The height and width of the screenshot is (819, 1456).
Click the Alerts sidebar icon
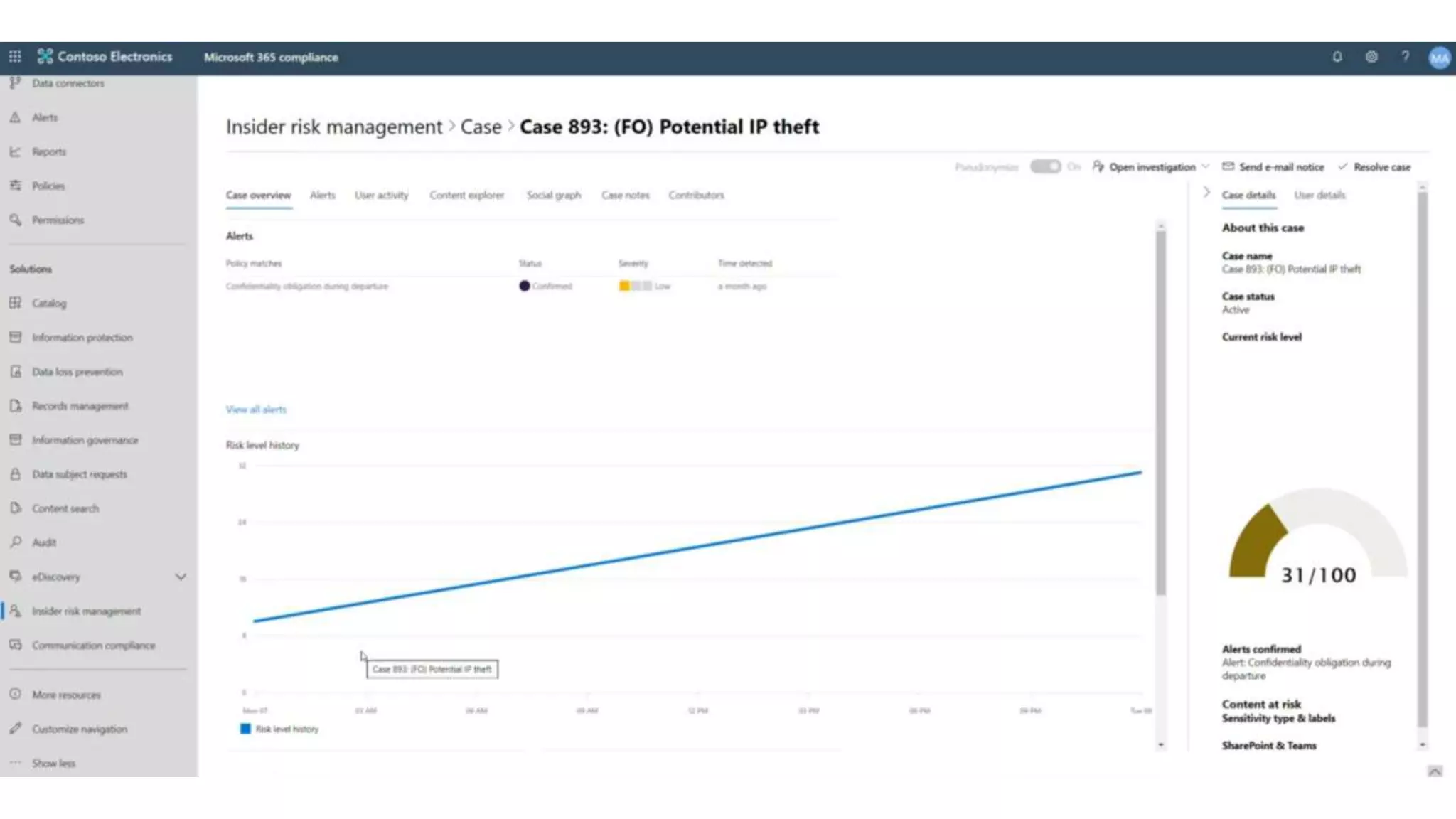click(15, 117)
